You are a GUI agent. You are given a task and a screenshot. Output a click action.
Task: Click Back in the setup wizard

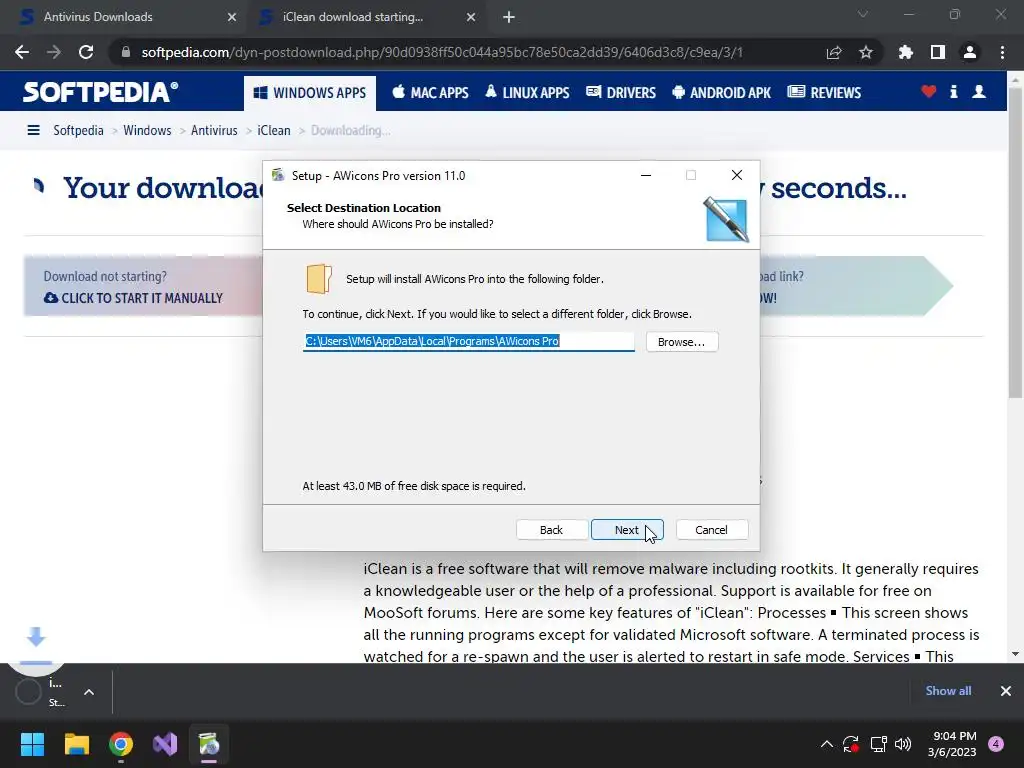[x=551, y=530]
